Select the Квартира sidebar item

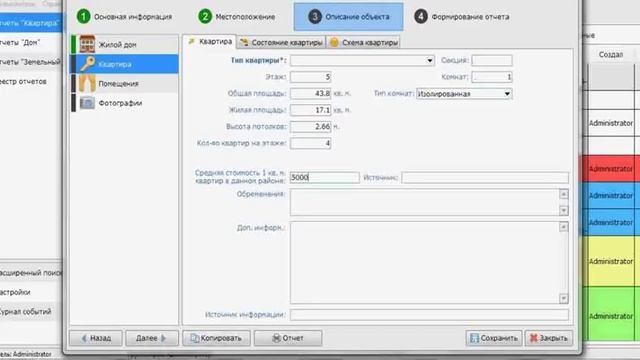pos(125,64)
